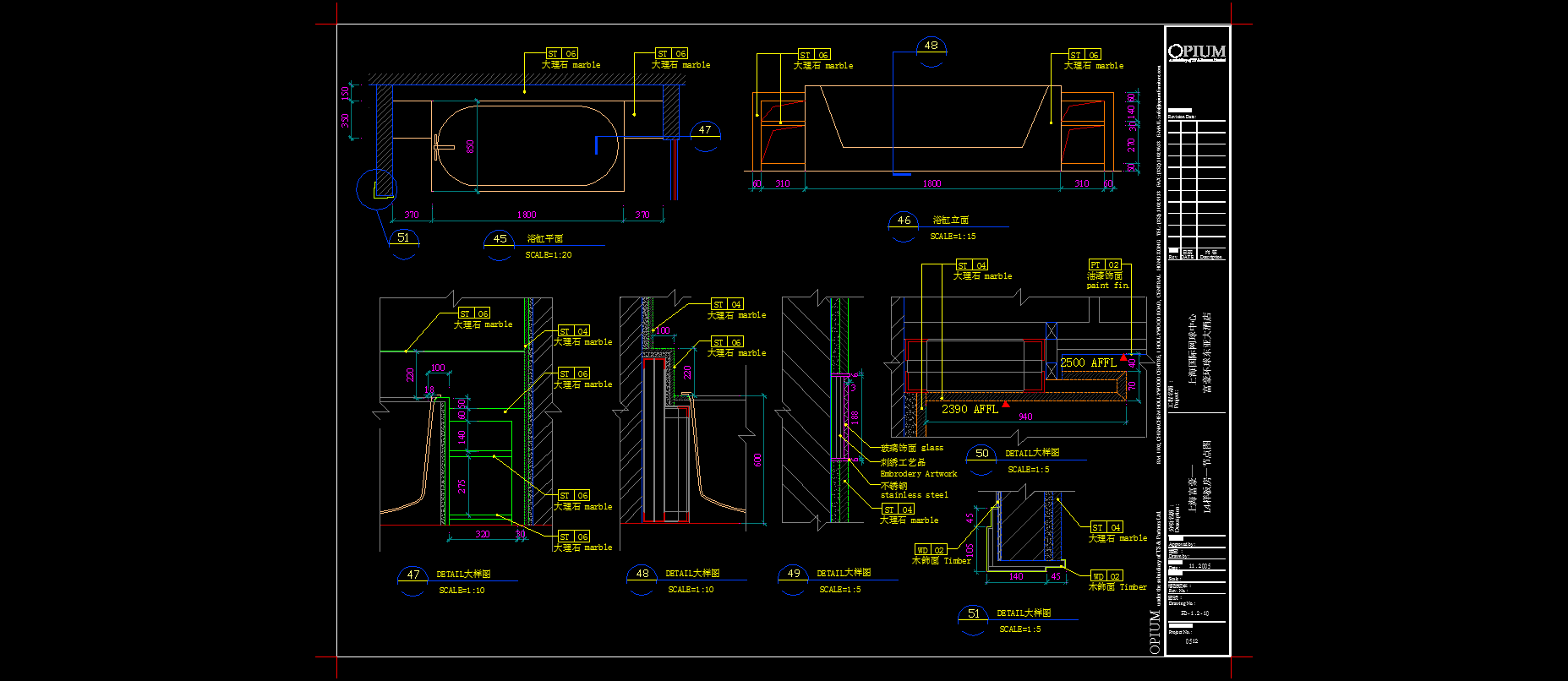Screen dimensions: 1568x681
Task: Click project number '0512' in title block
Action: tap(1191, 641)
